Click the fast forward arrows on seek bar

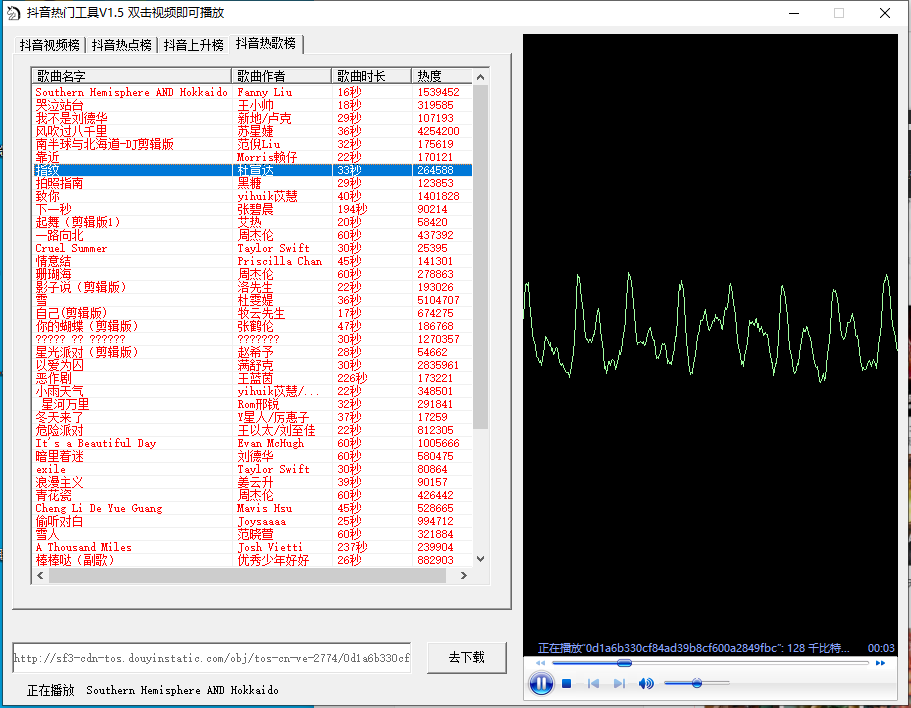tap(880, 663)
